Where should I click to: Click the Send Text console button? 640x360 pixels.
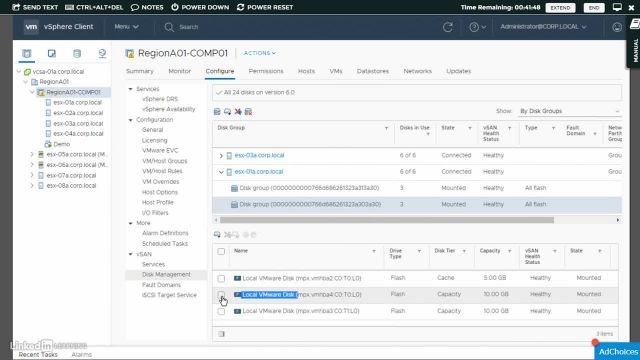point(36,7)
